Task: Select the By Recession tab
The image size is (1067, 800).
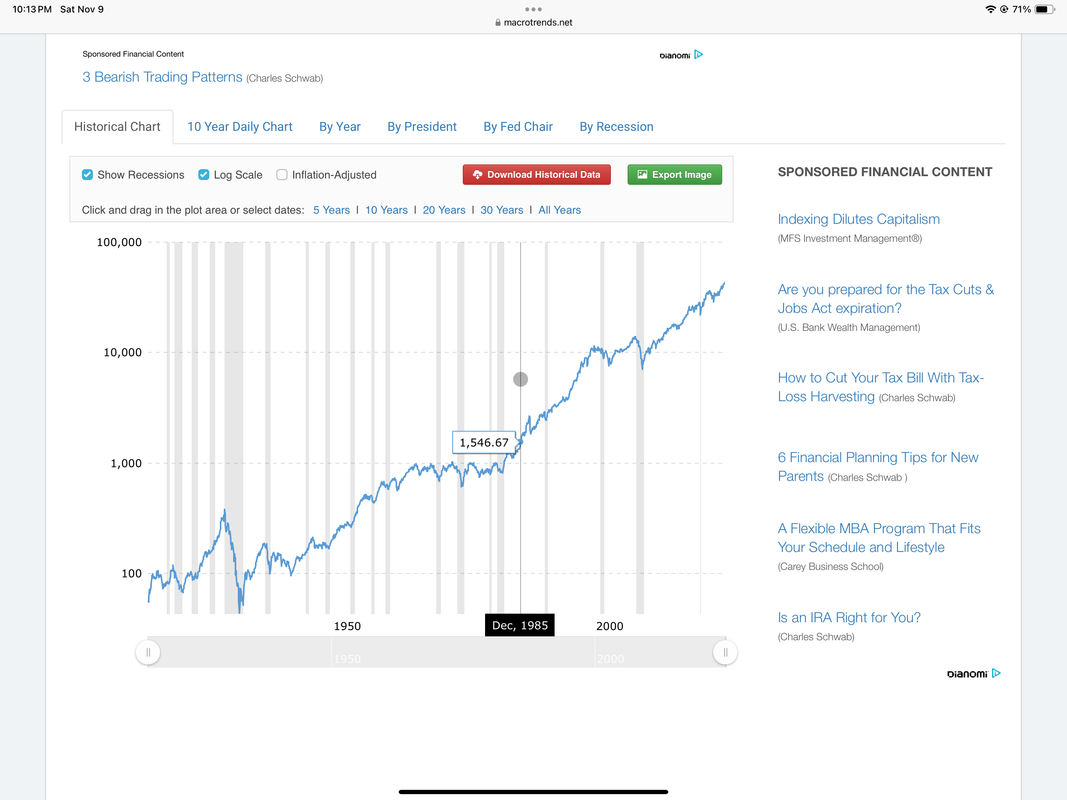Action: 617,127
